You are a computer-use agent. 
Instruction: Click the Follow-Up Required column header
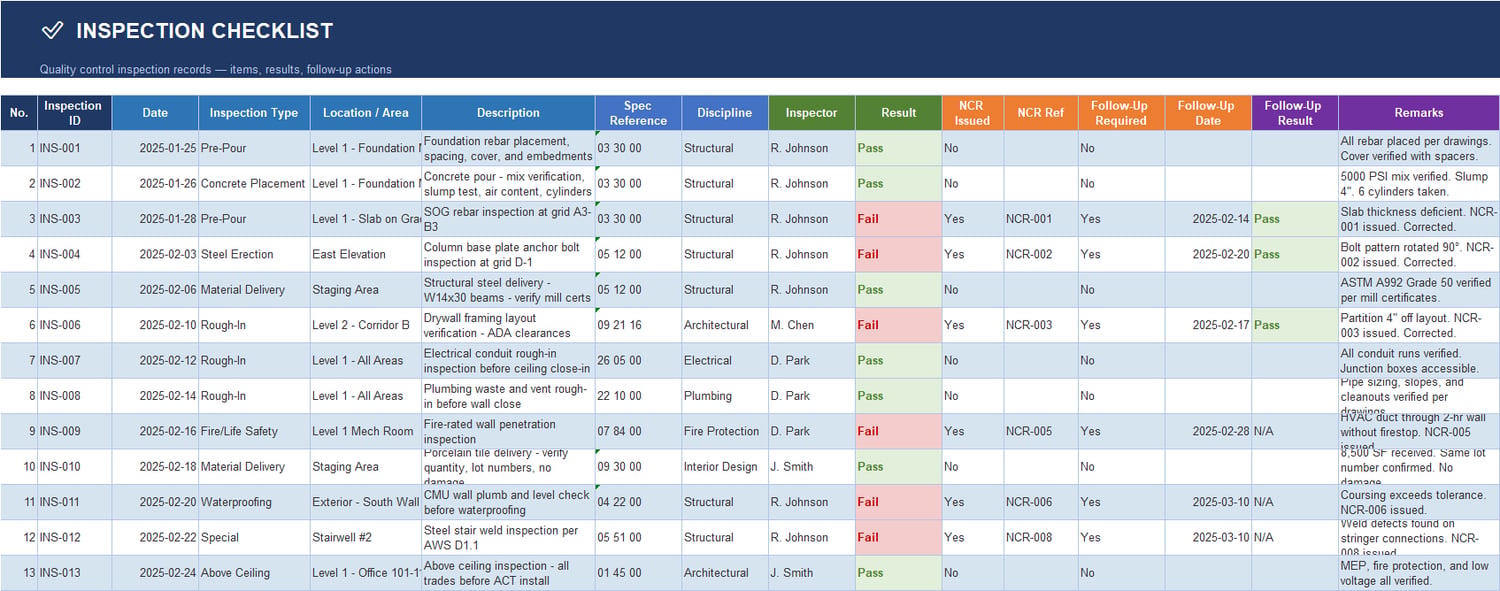1121,113
